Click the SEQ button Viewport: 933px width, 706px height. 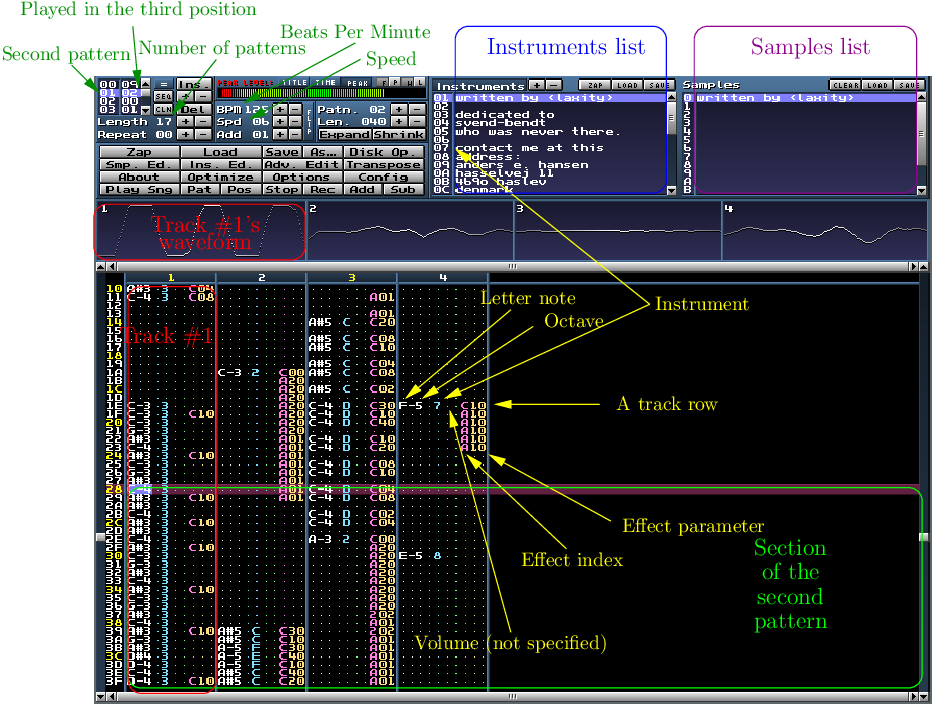point(164,96)
